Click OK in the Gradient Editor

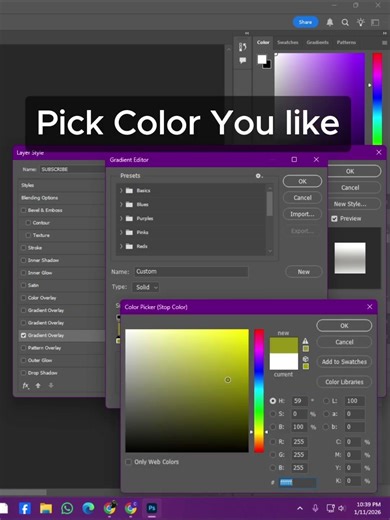(302, 181)
